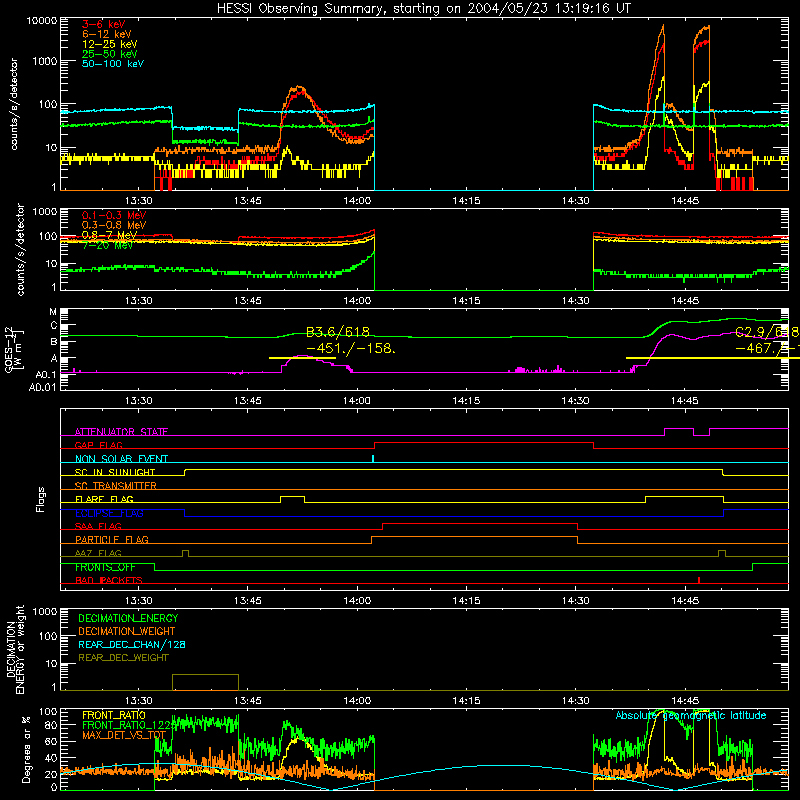Image resolution: width=800 pixels, height=800 pixels.
Task: Click the Absolute geomagnetic latitude label
Action: (x=691, y=715)
